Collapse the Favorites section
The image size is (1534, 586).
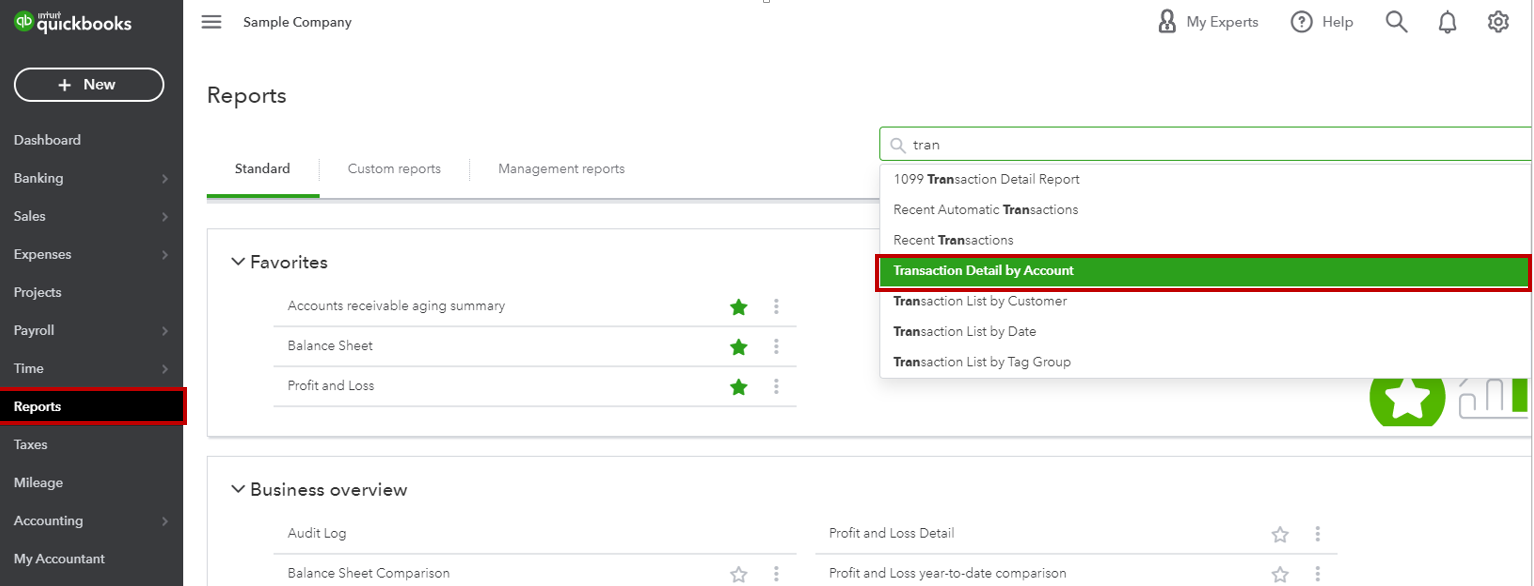pyautogui.click(x=238, y=261)
